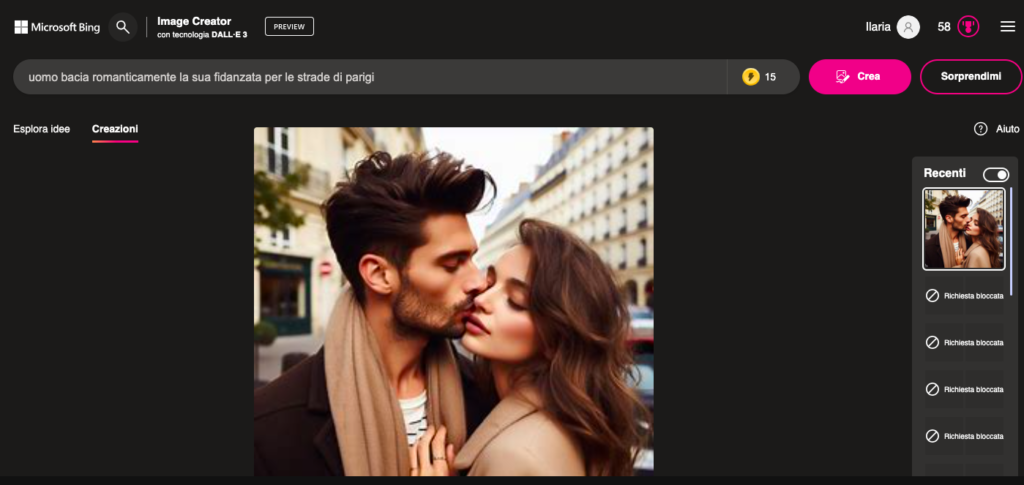Open the hamburger menu
1024x485 pixels.
1007,27
